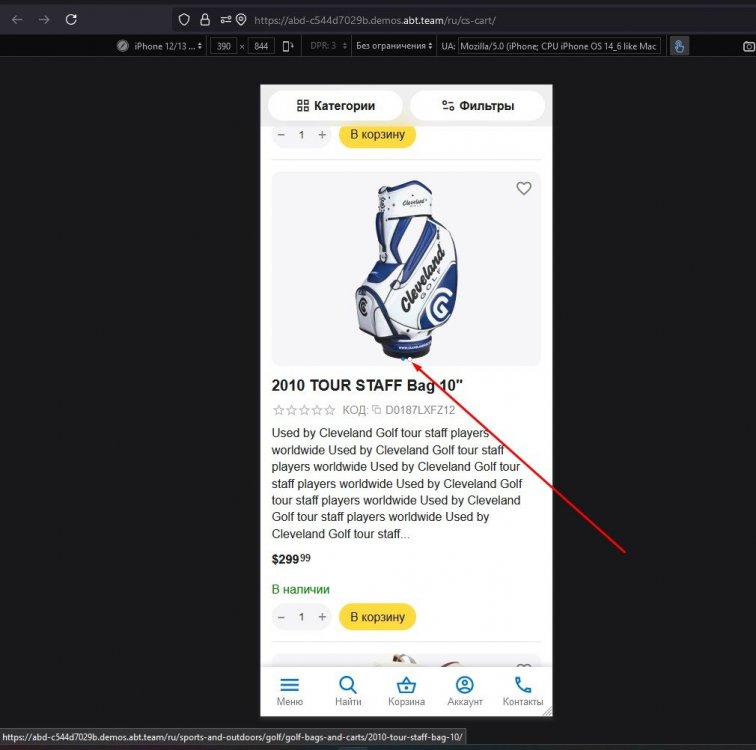This screenshot has width=756, height=750.
Task: Click the browser forward arrow
Action: [x=44, y=20]
